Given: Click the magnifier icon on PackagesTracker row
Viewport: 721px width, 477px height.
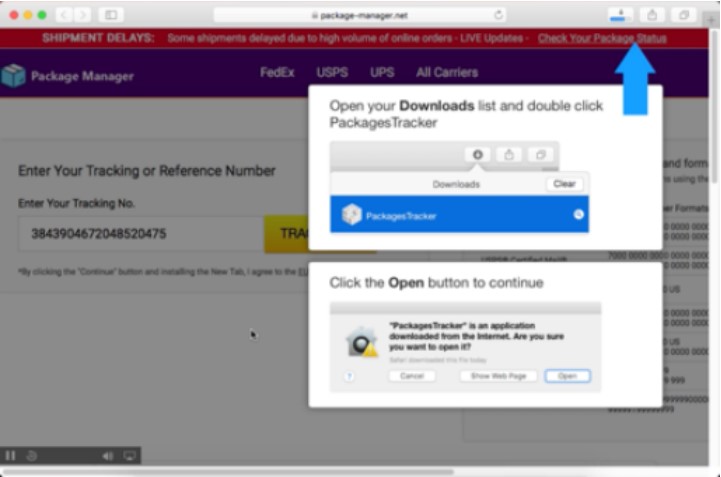Looking at the screenshot, I should coord(578,214).
